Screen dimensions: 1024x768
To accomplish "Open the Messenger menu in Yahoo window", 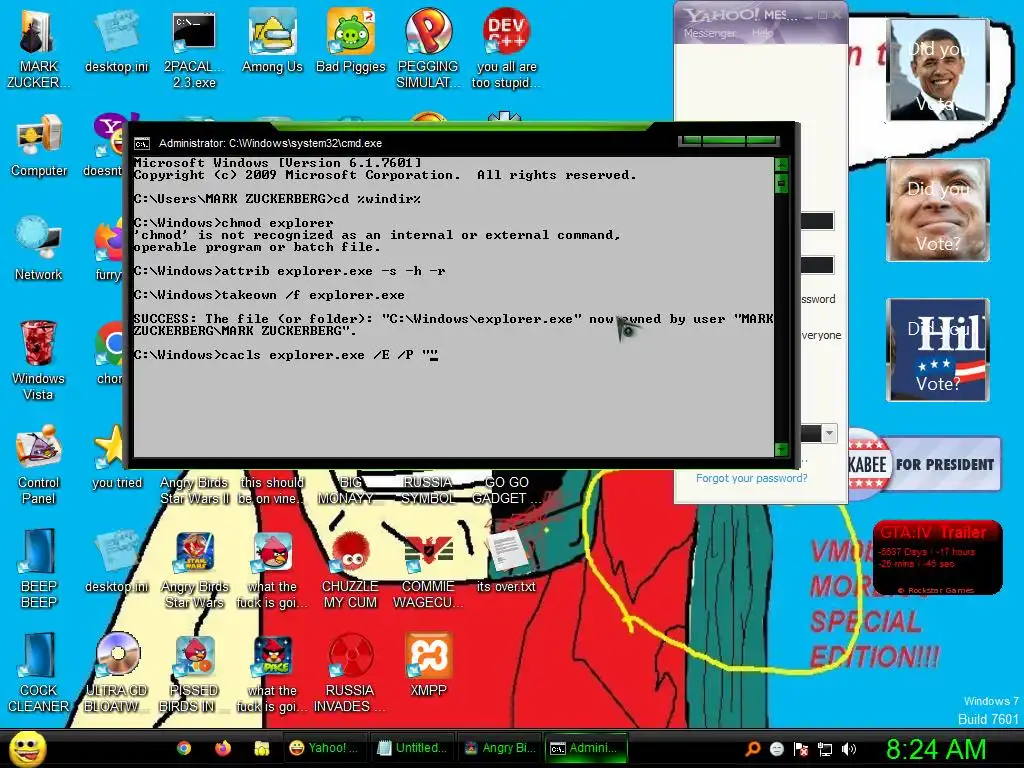I will (x=709, y=33).
